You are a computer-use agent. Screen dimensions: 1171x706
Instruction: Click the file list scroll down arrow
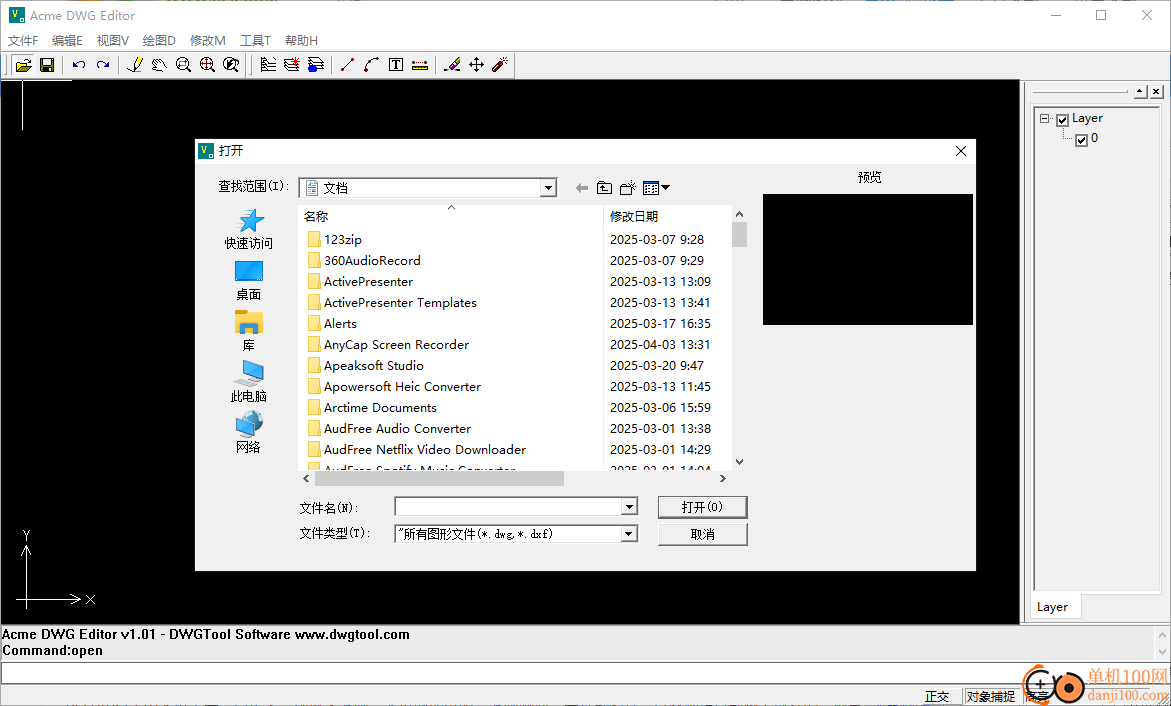click(739, 462)
